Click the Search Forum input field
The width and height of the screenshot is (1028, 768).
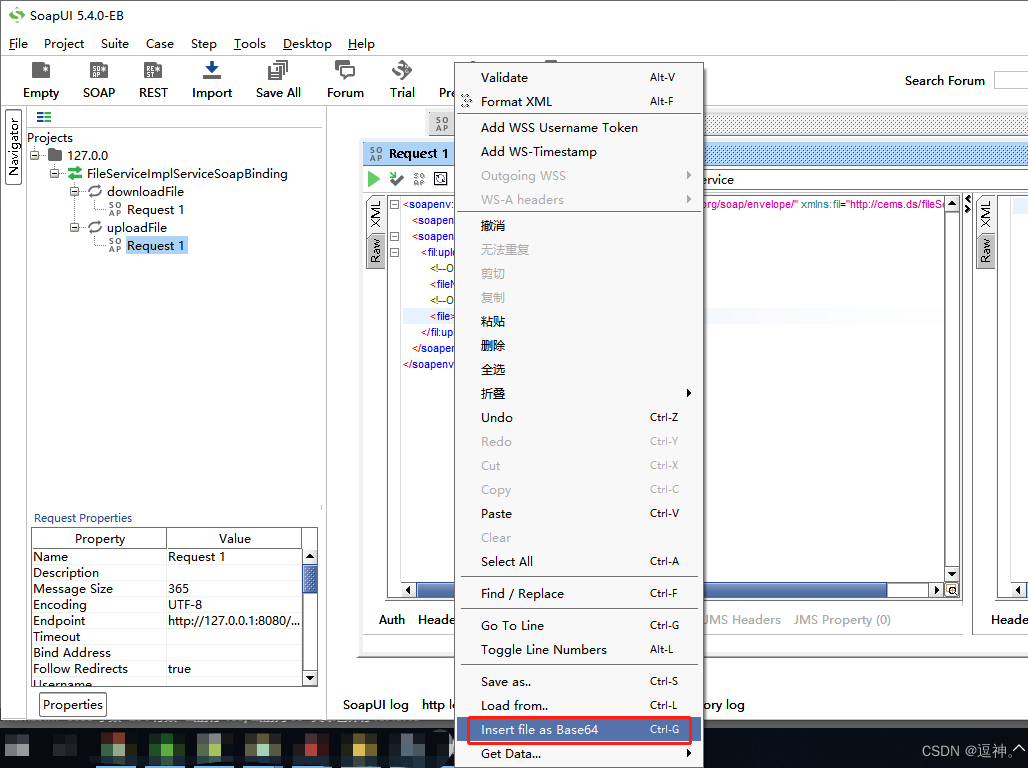[x=1011, y=80]
